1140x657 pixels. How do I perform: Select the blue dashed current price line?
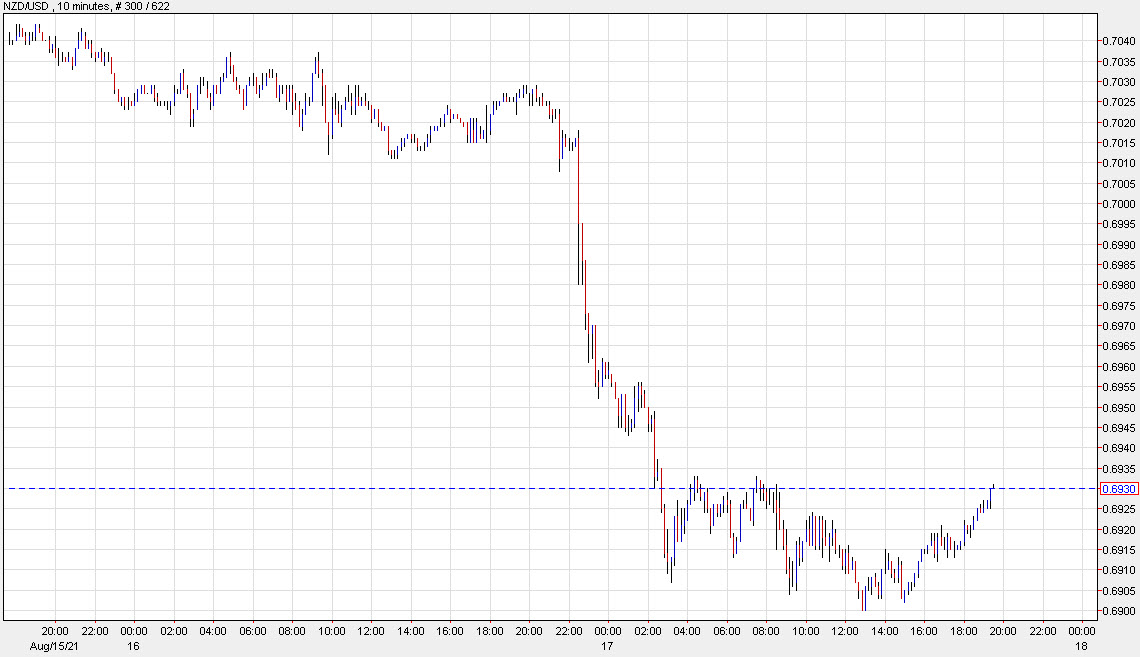[400, 488]
